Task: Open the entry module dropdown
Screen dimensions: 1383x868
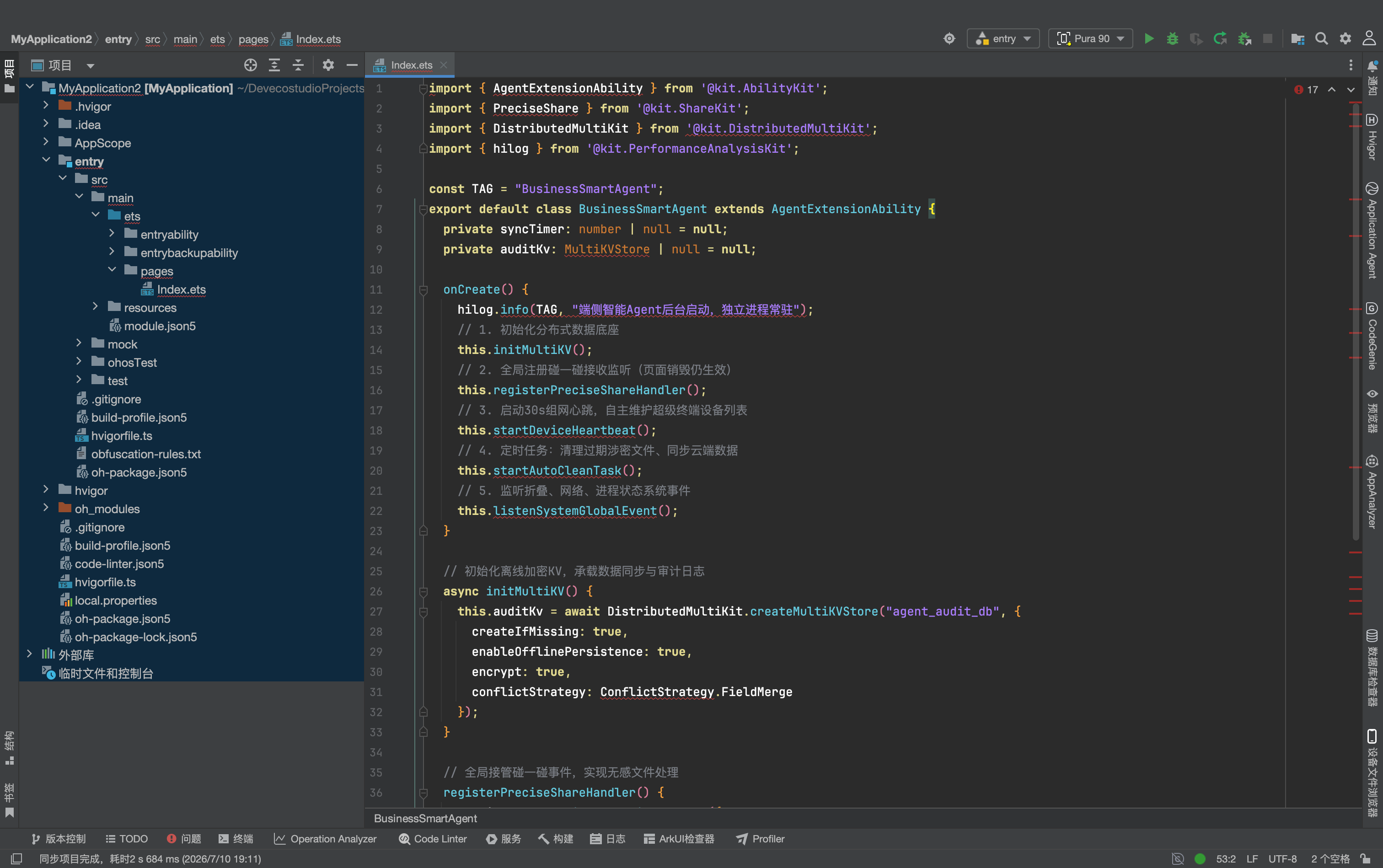Action: coord(1003,38)
